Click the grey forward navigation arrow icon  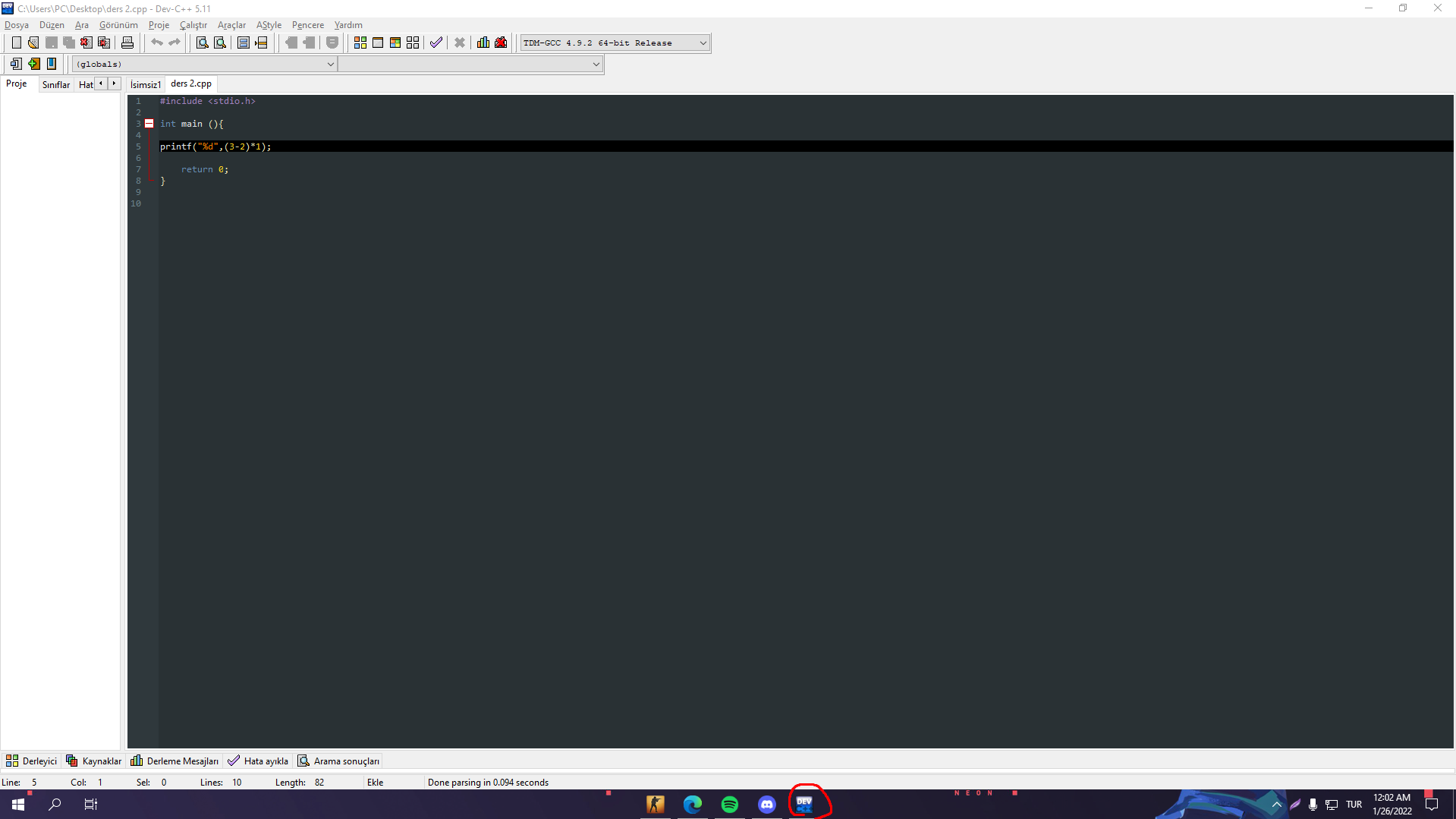pos(309,43)
